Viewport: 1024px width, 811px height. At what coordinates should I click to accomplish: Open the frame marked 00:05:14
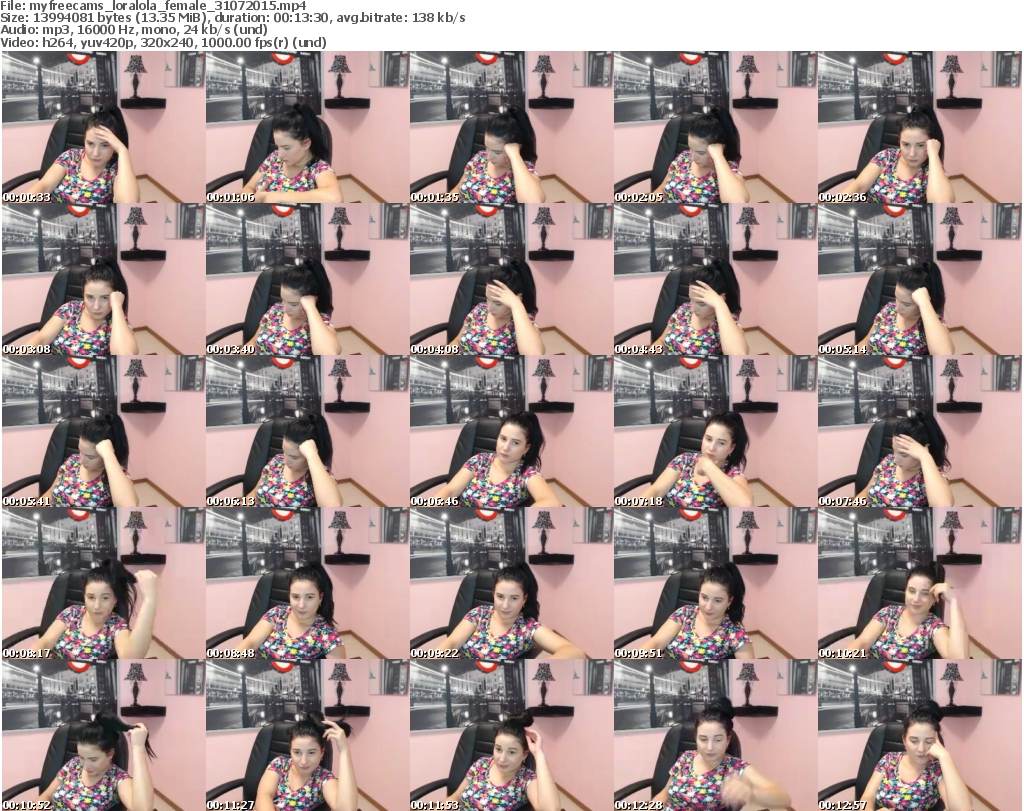click(x=919, y=280)
